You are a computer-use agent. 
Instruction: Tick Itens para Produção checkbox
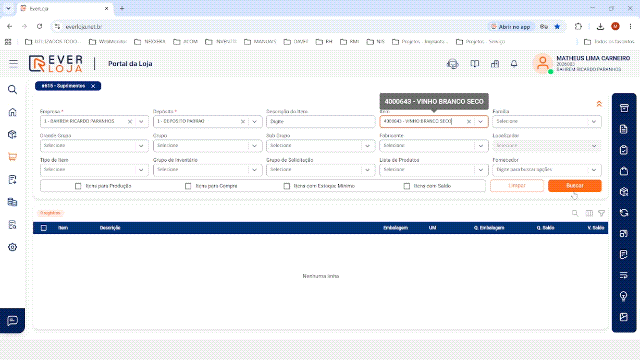pos(78,186)
